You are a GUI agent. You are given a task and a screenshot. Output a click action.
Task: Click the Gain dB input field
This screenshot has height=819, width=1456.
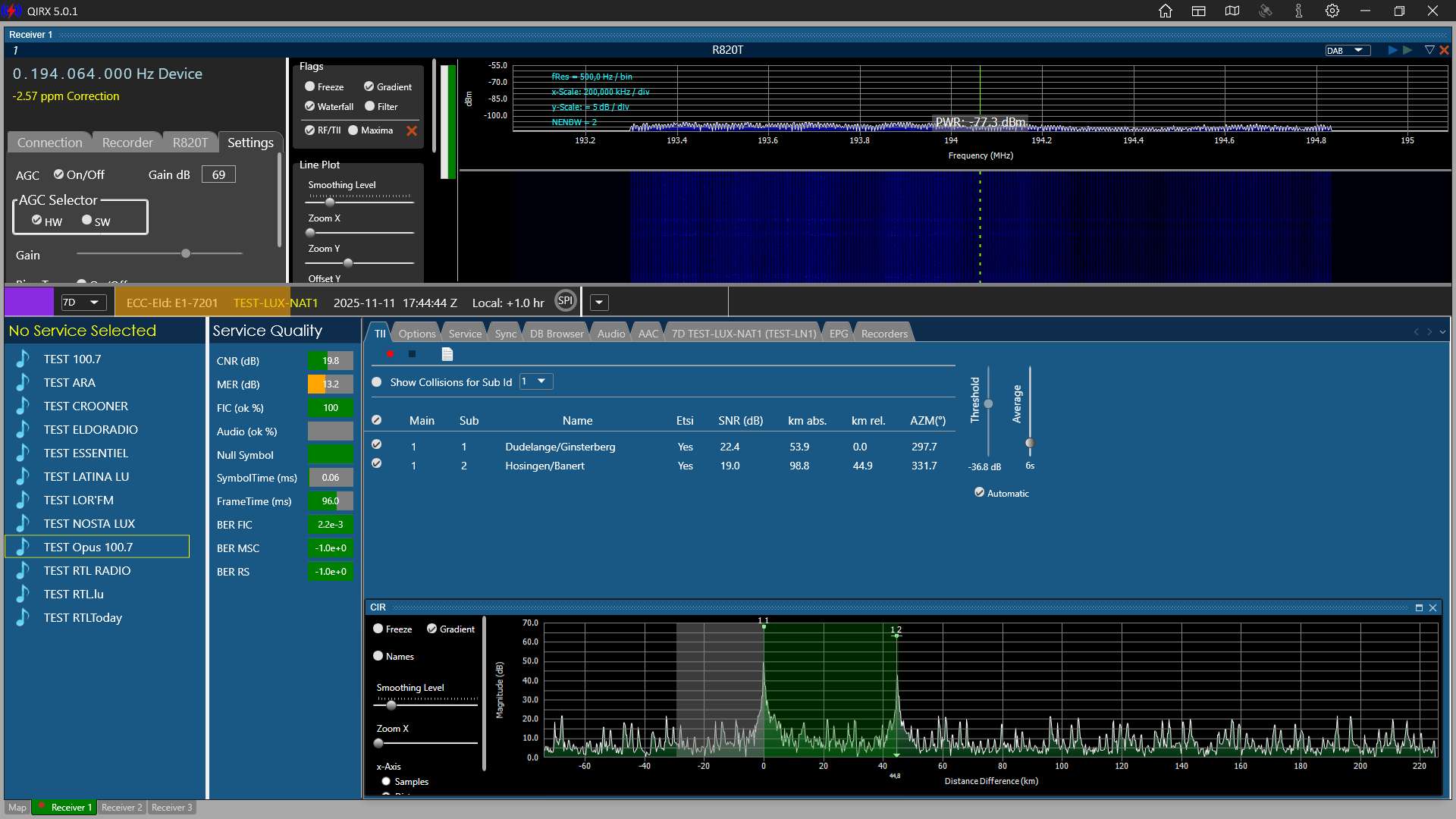point(218,174)
